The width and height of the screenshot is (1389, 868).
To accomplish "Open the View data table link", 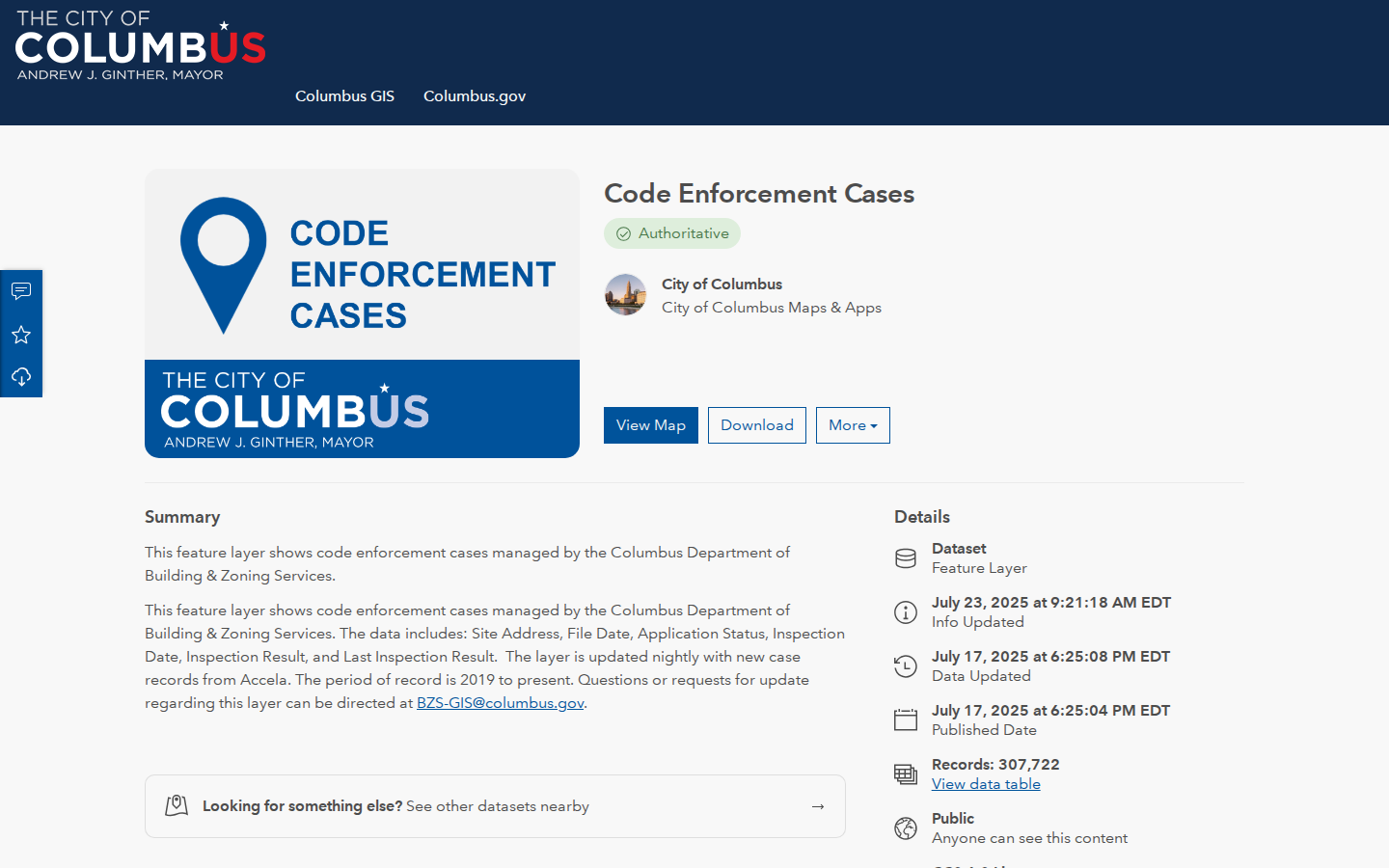I will [986, 784].
